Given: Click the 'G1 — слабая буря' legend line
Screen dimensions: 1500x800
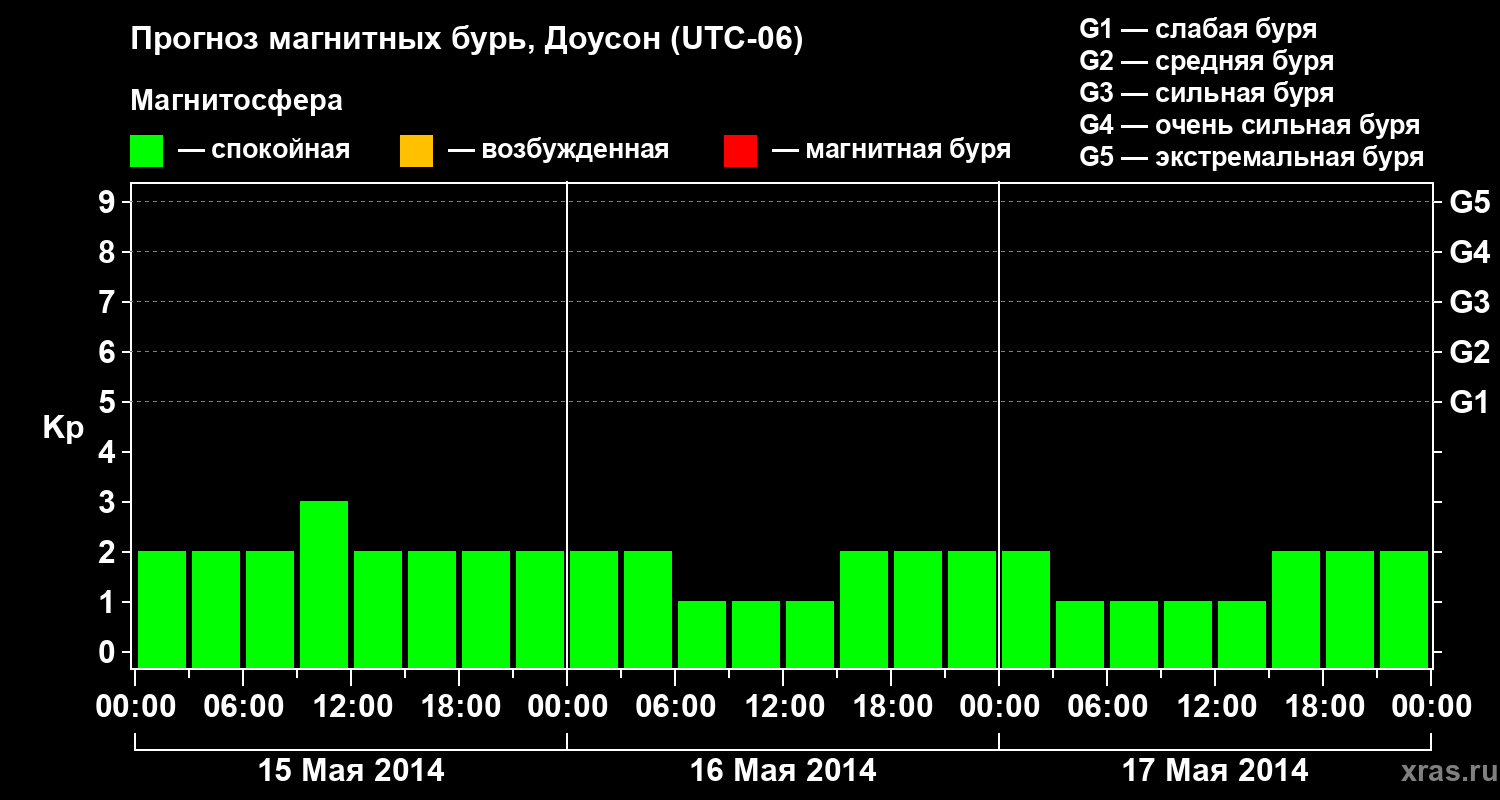Looking at the screenshot, I should coord(1198,29).
